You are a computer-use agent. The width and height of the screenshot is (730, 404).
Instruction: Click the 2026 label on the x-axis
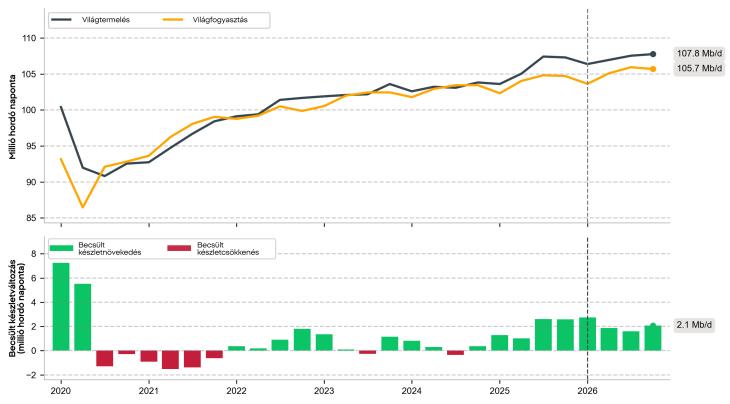586,393
